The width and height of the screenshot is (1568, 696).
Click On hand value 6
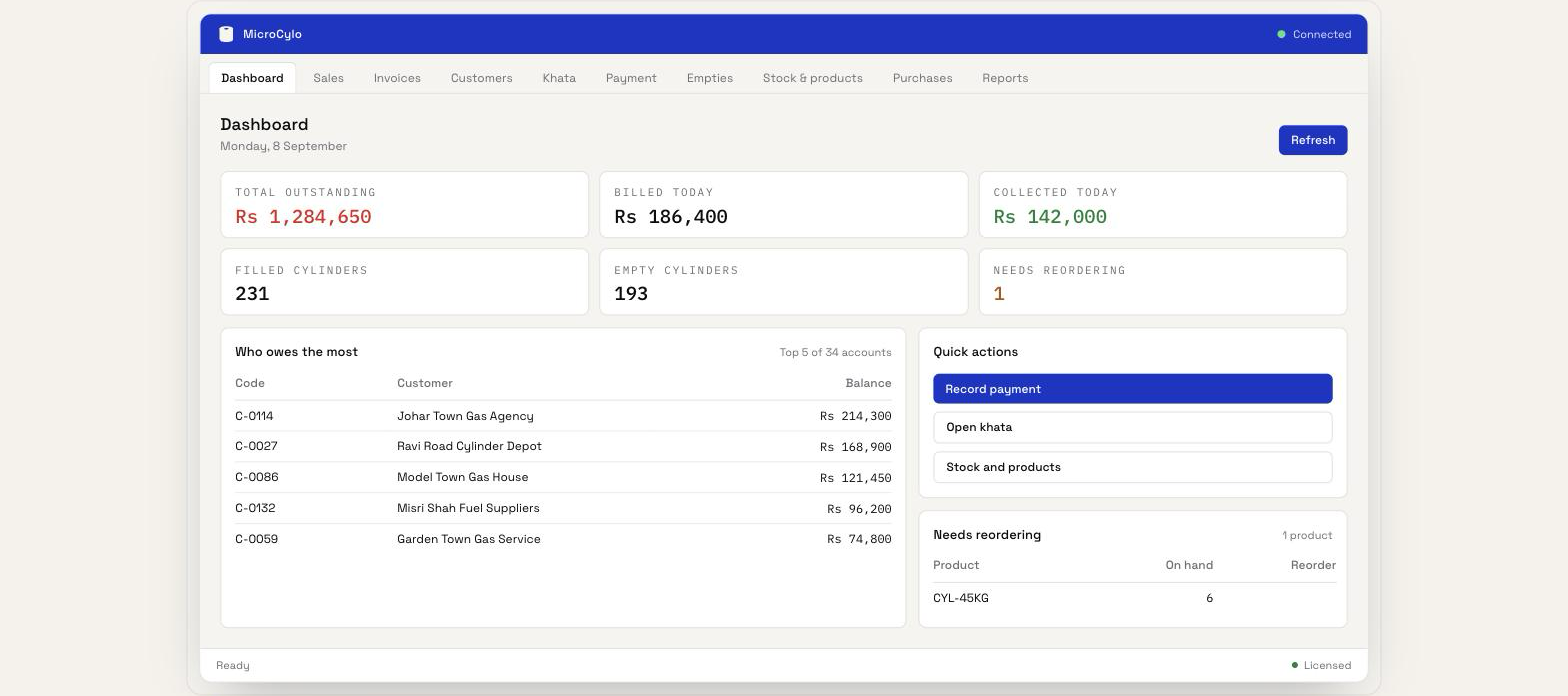click(x=1209, y=598)
